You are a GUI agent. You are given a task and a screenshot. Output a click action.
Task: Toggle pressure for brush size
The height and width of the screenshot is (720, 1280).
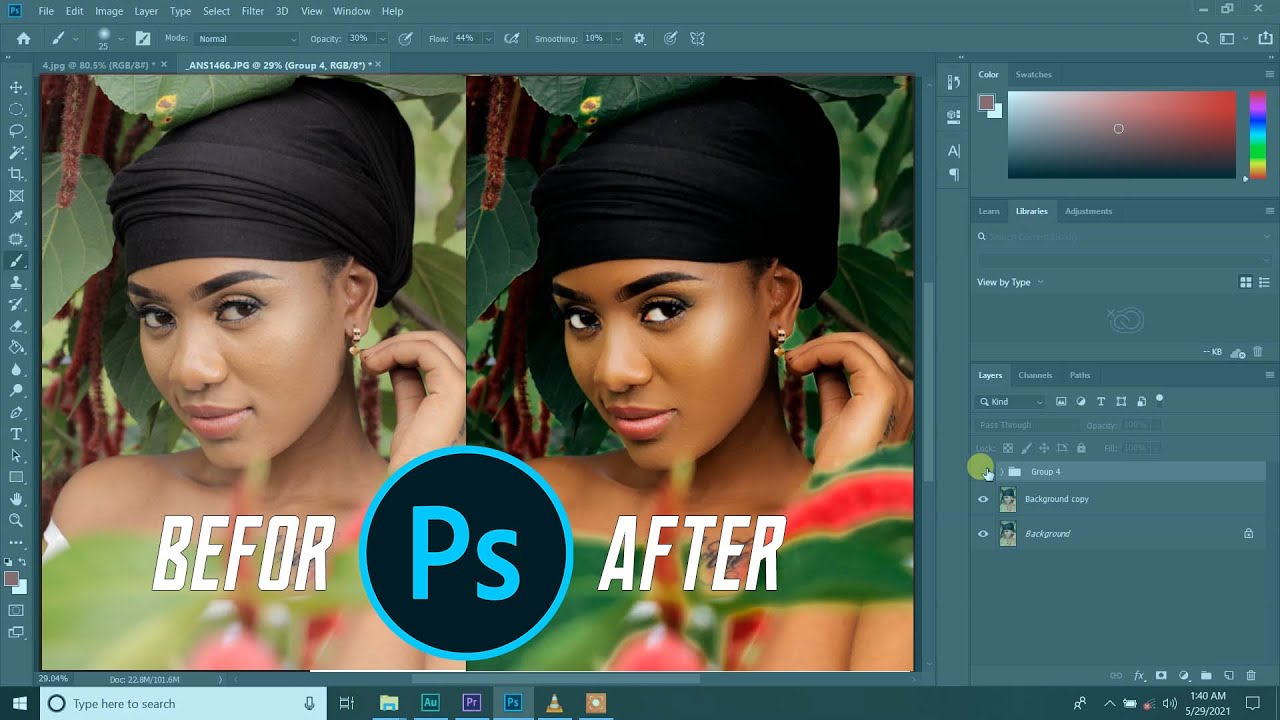click(670, 38)
